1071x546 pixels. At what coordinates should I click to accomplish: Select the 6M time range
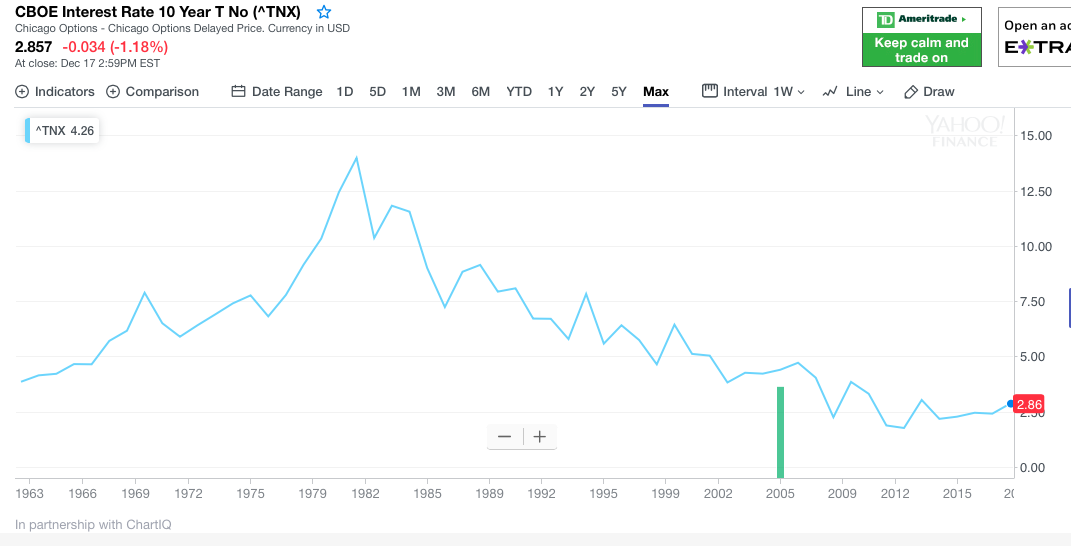coord(480,91)
